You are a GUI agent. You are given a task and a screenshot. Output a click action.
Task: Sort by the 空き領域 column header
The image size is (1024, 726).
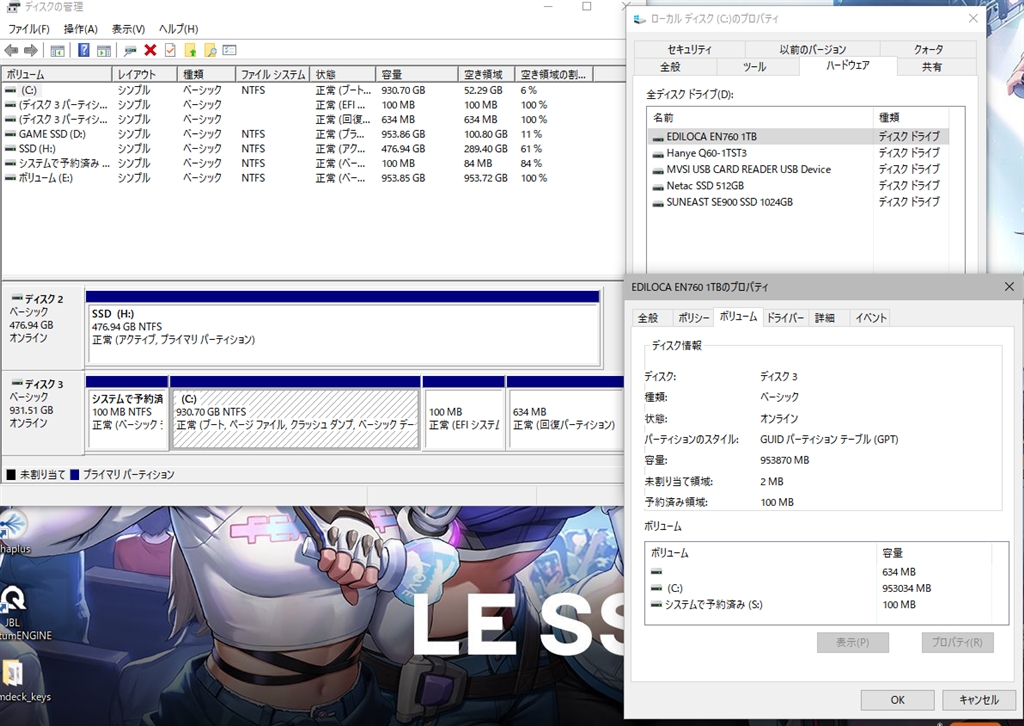pos(486,74)
